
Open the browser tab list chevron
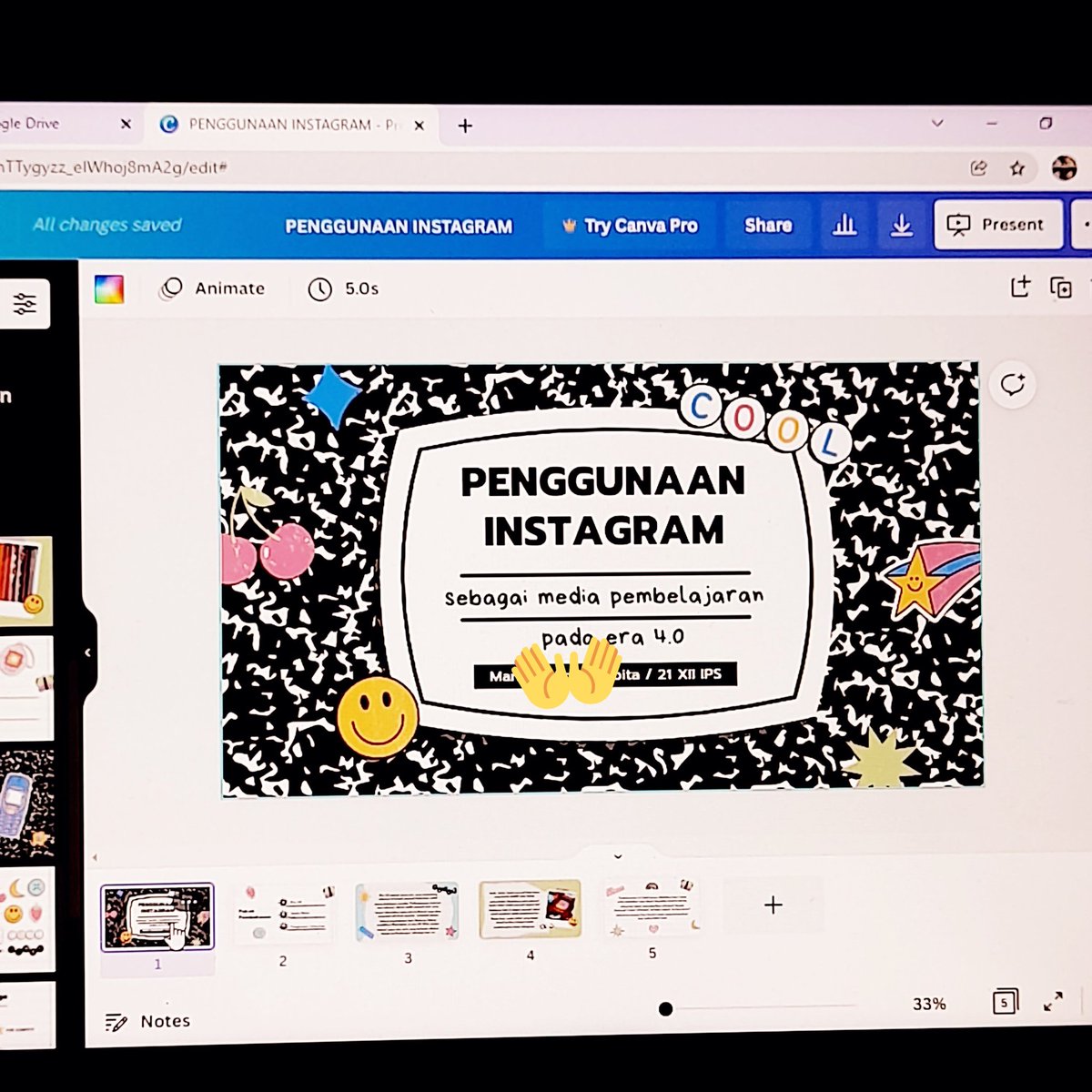[x=937, y=124]
